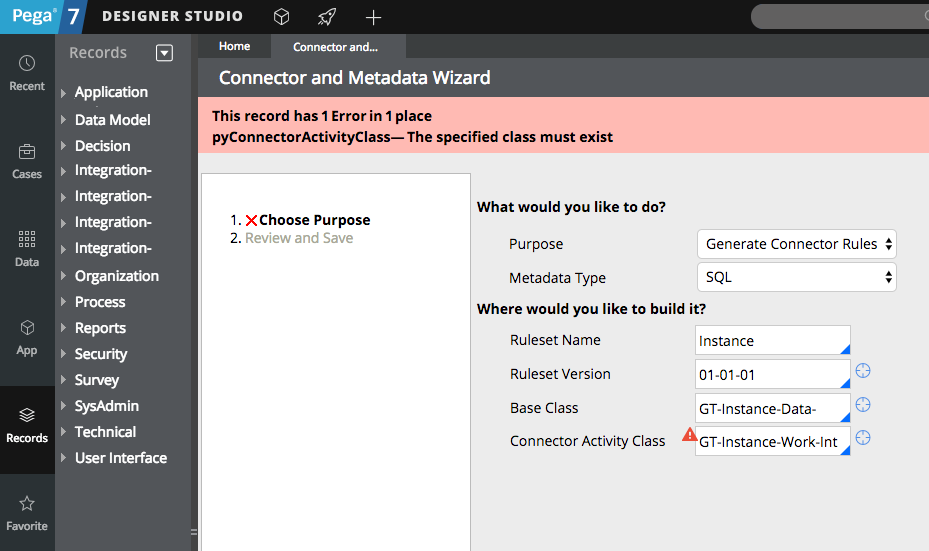Click the Choose Purpose step
Viewport: 929px width, 551px height.
pyautogui.click(x=315, y=220)
